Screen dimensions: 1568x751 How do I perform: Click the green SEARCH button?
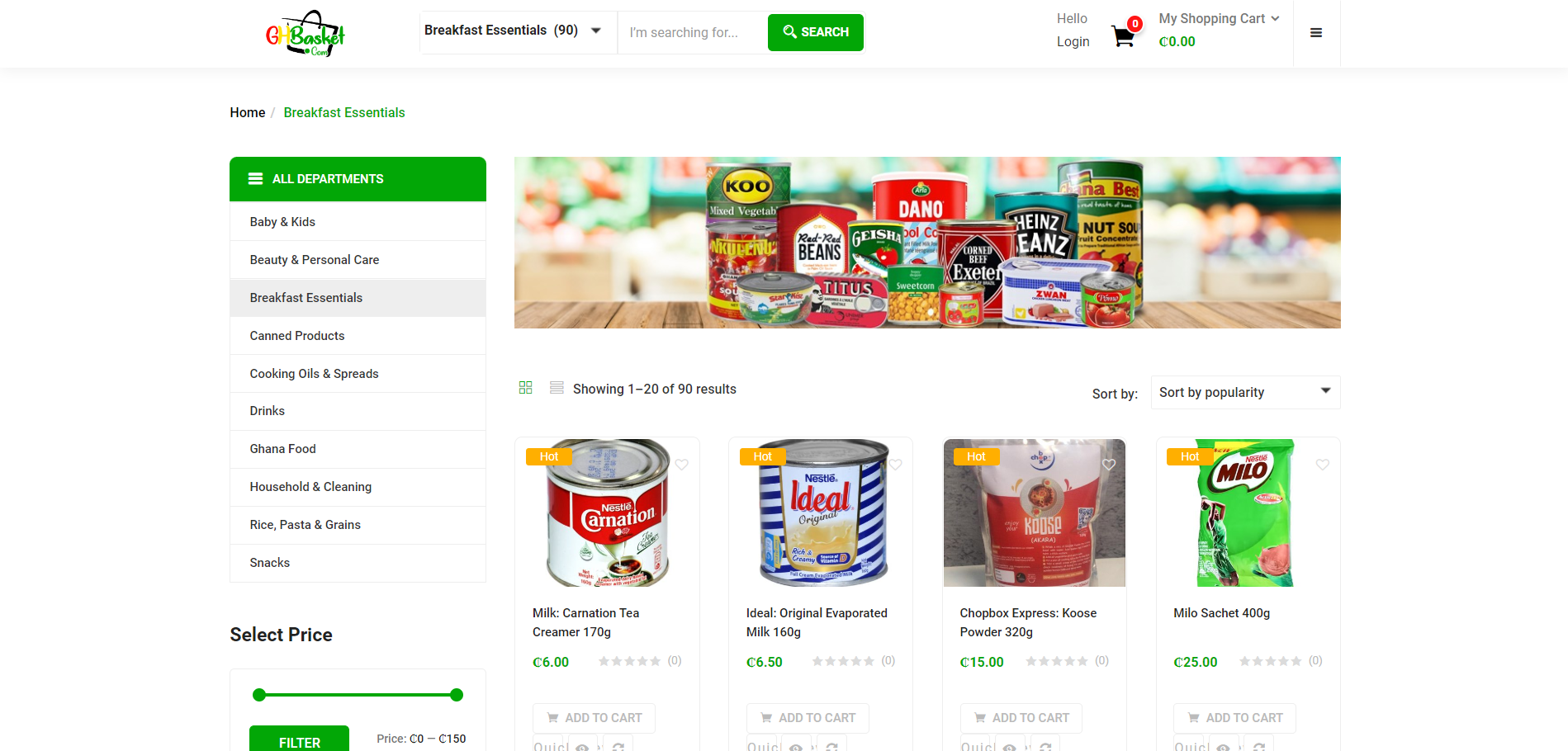click(x=815, y=32)
